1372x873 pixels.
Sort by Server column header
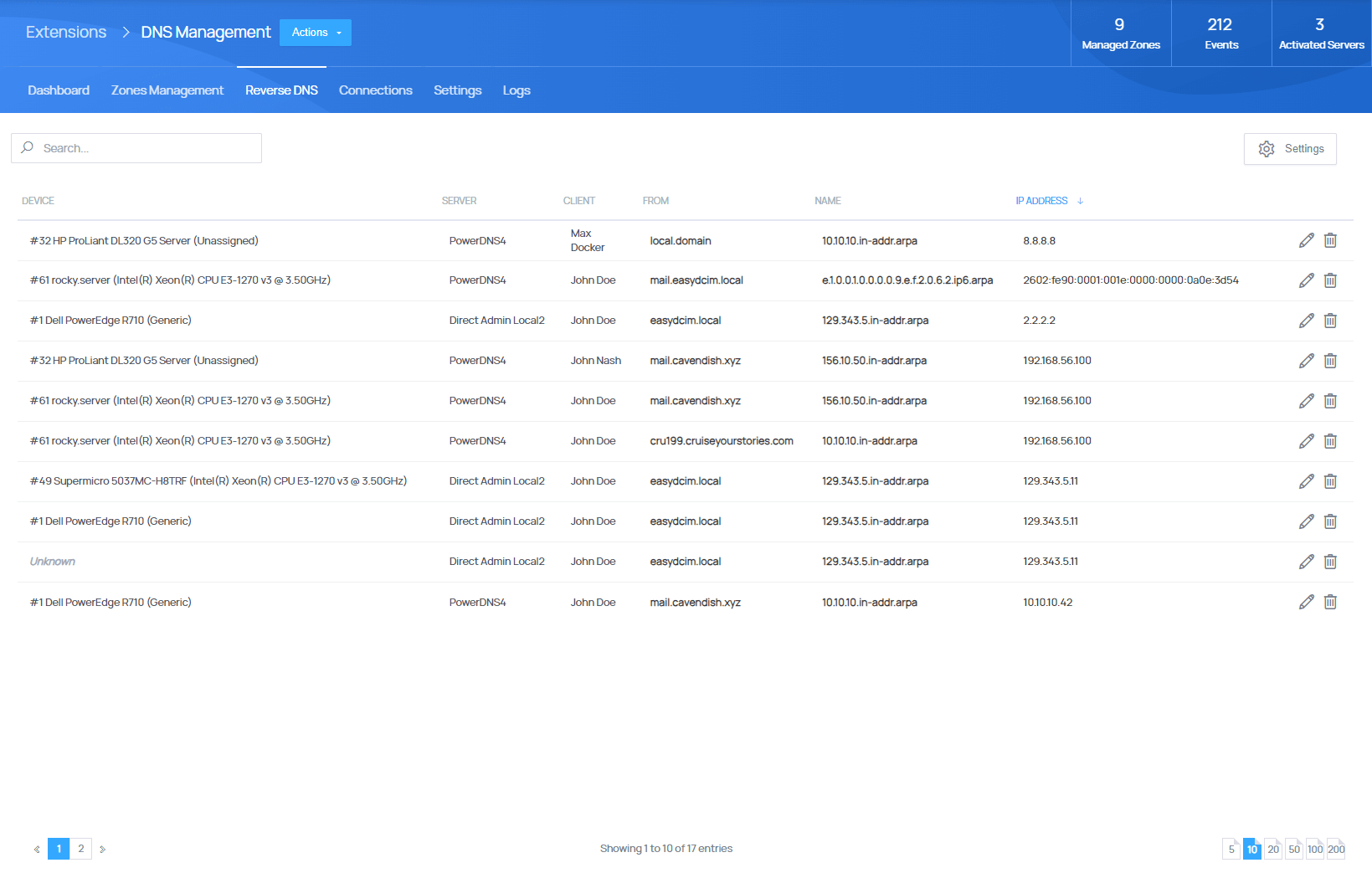pyautogui.click(x=459, y=201)
